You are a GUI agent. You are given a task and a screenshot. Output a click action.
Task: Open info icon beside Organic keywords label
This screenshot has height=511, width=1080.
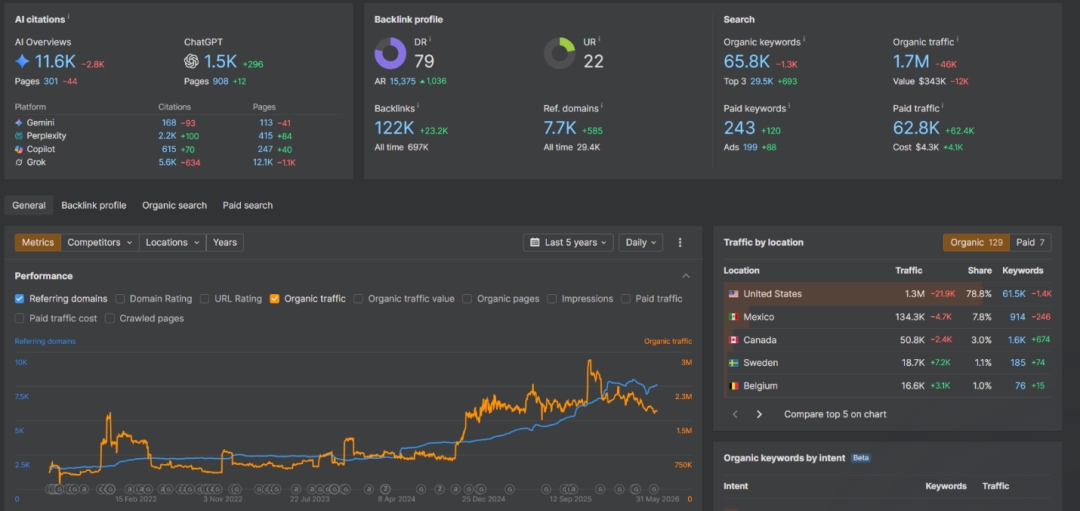click(804, 39)
